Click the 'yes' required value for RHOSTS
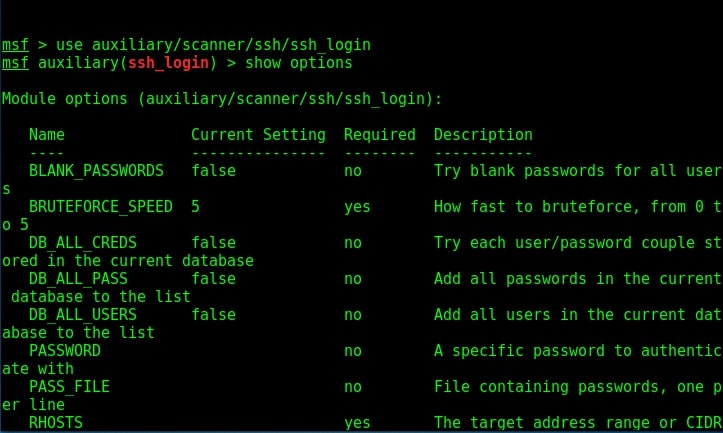Screen dimensions: 723x433 [357, 423]
